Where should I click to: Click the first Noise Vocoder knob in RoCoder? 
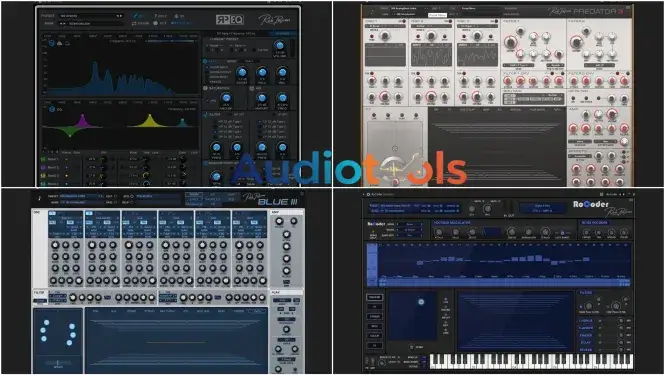click(x=586, y=232)
